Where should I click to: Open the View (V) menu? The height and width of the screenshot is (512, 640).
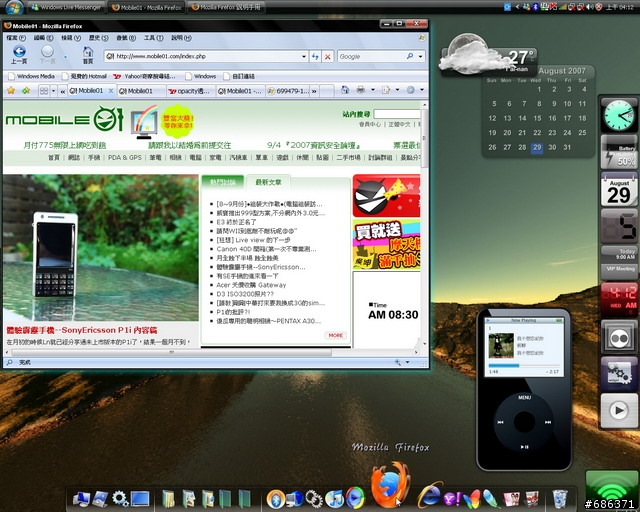pos(71,38)
